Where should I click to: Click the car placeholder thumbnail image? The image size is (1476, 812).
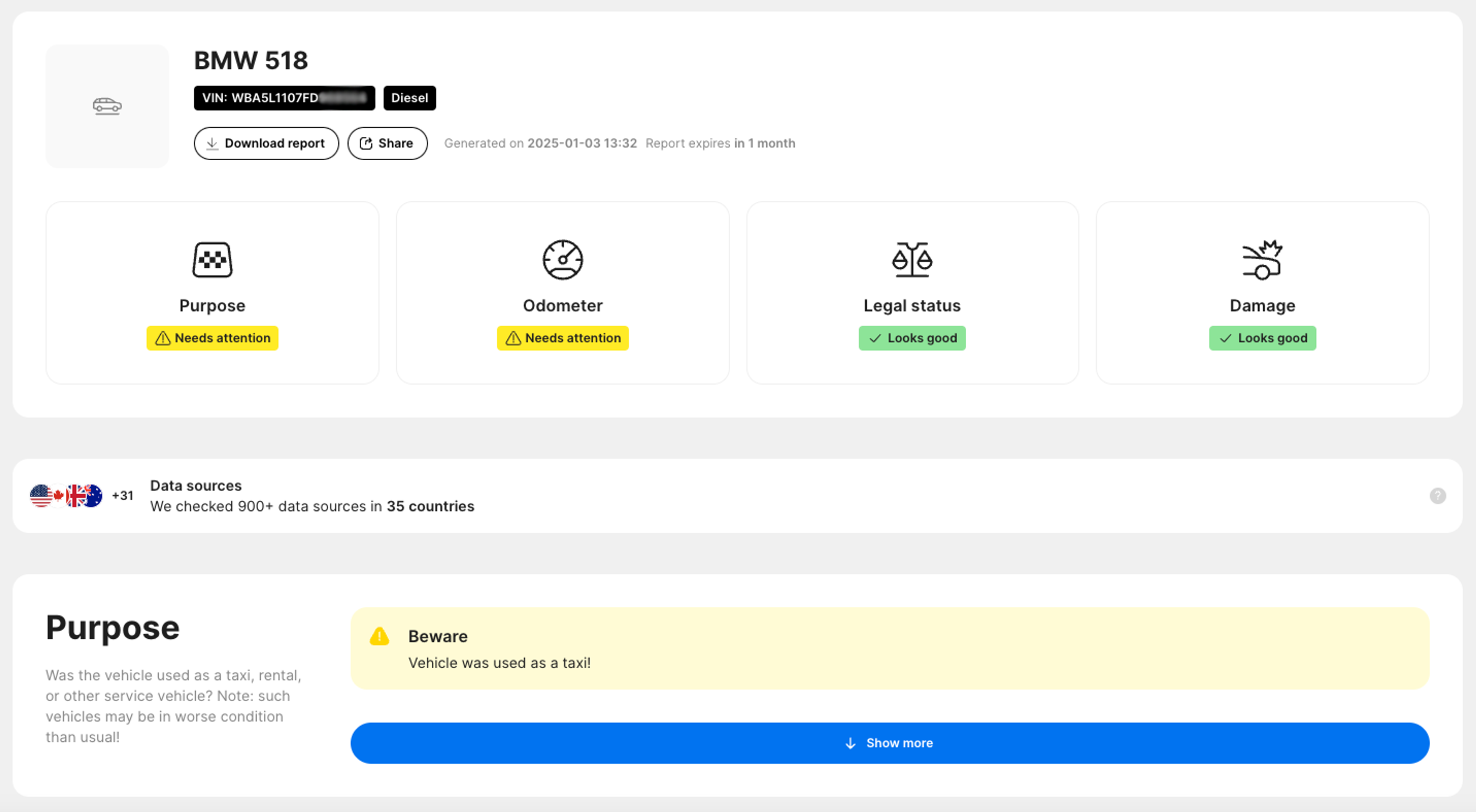107,106
